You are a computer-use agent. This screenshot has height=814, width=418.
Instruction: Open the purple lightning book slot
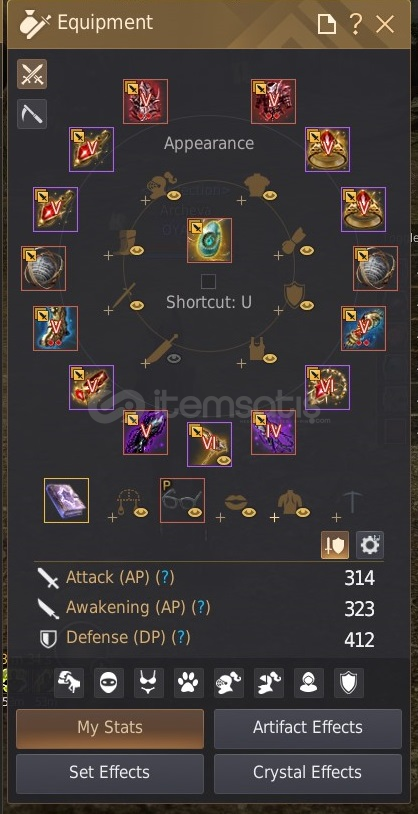coord(66,500)
